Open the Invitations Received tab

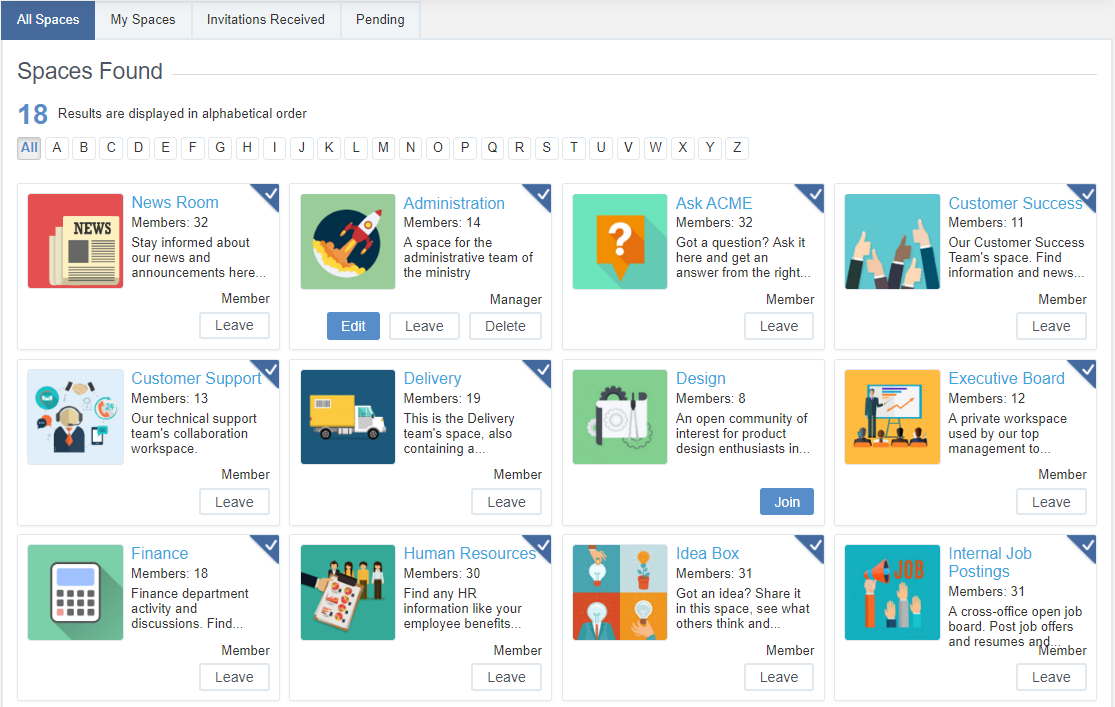click(265, 19)
